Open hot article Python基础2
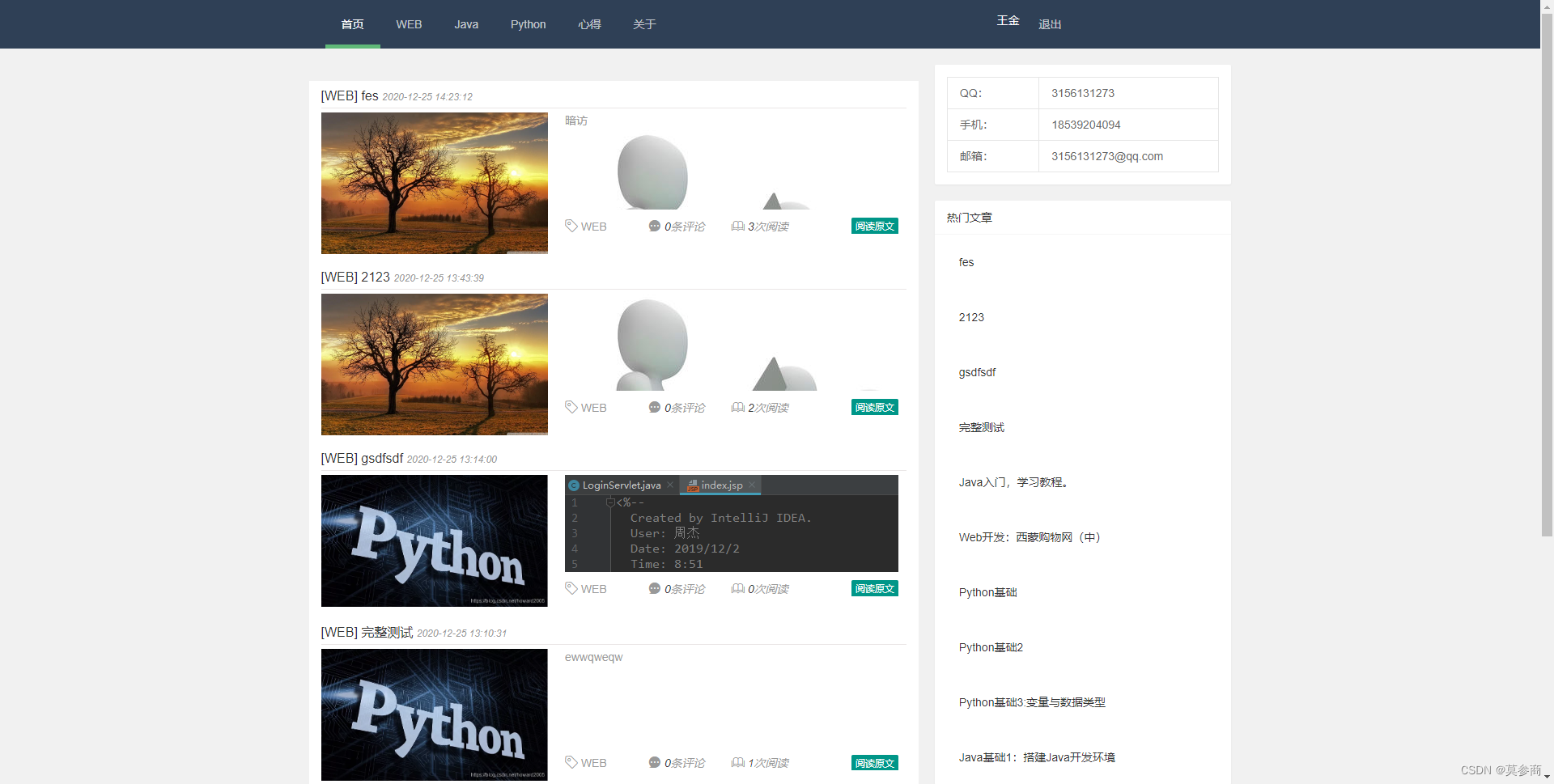The image size is (1554, 784). 991,647
